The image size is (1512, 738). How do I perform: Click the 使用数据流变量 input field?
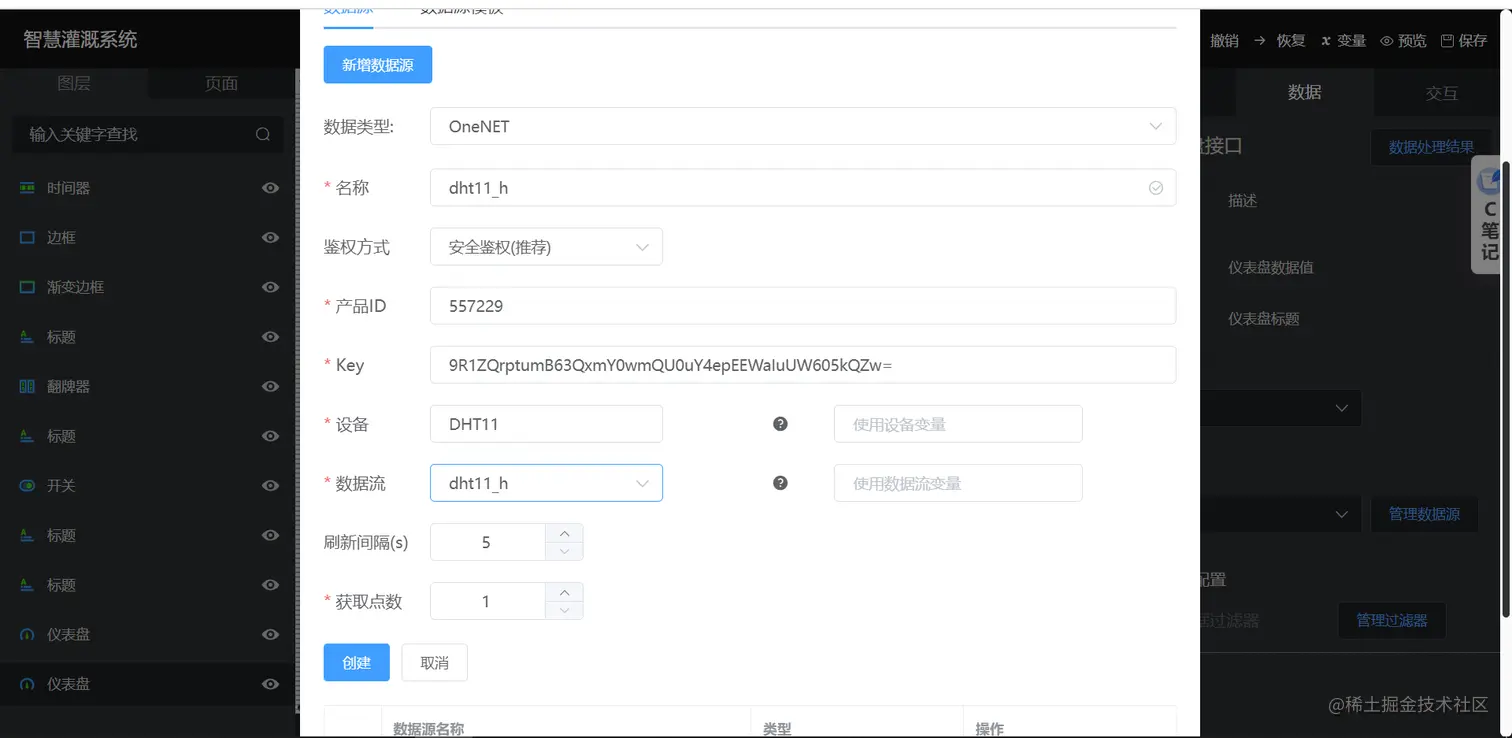pos(958,483)
